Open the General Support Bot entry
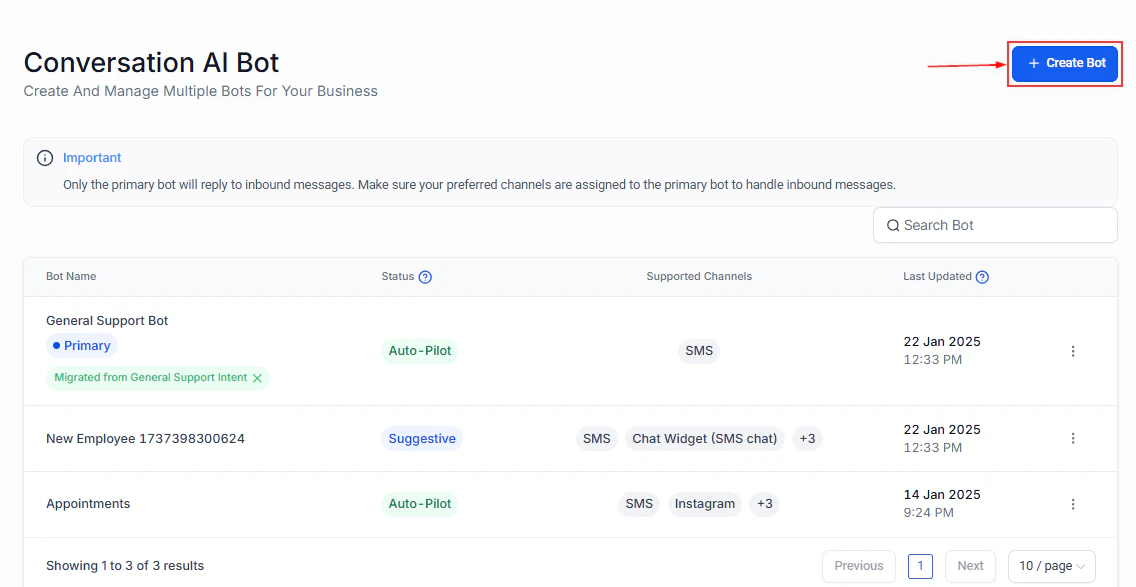1136x587 pixels. (107, 321)
